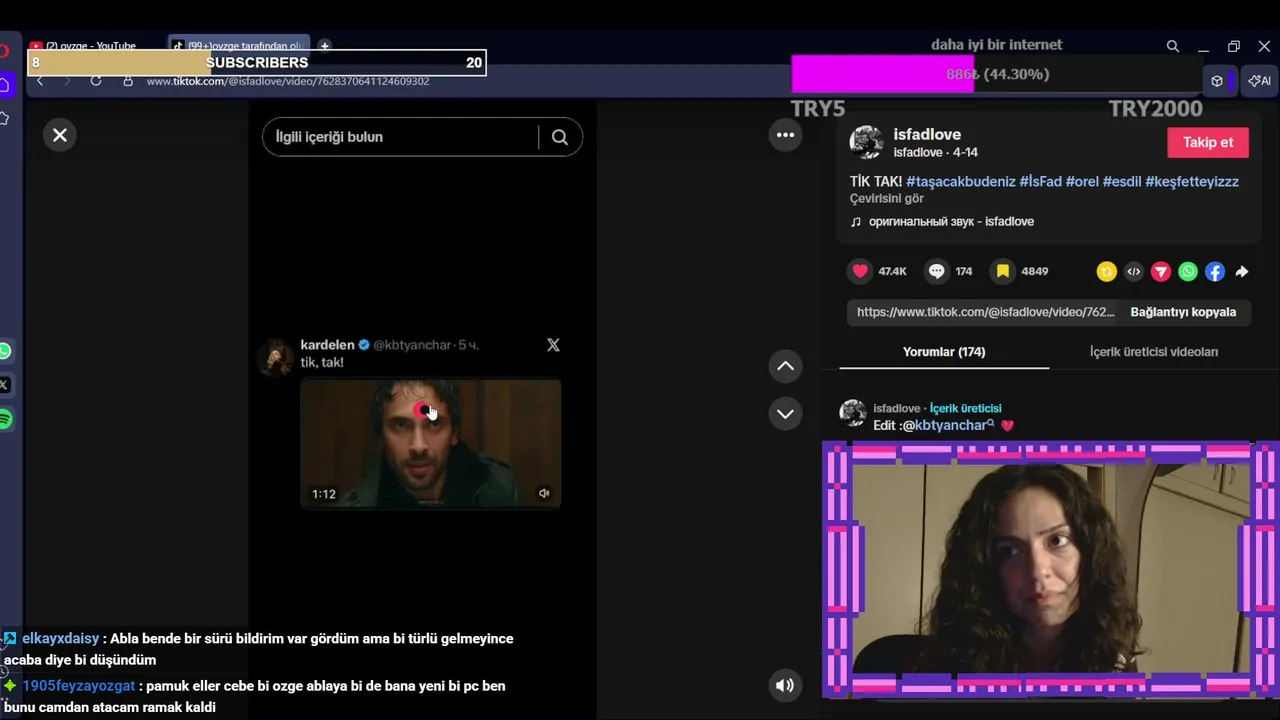1280x720 pixels.
Task: Reload the page with the refresh icon
Action: point(96,81)
